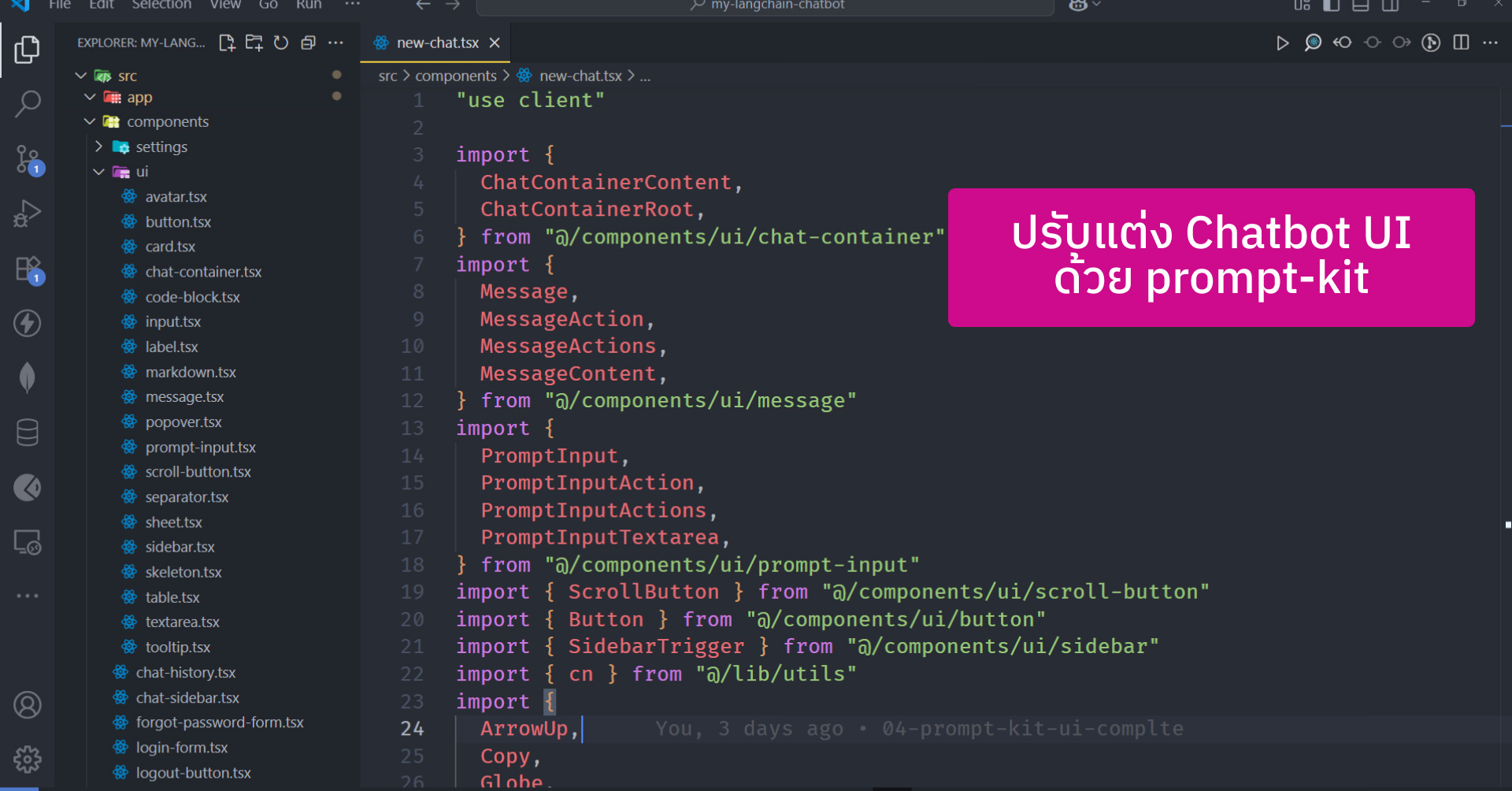Open the Run and Debug view

point(28,214)
